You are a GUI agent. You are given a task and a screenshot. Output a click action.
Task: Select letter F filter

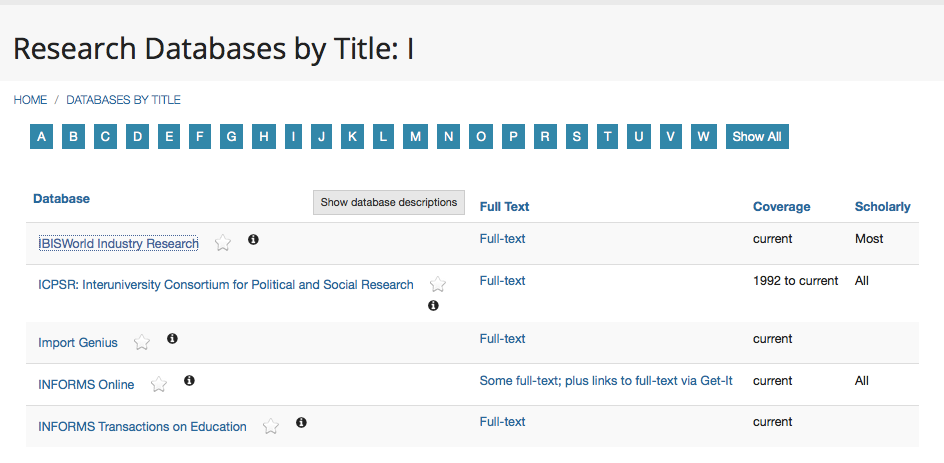click(200, 137)
